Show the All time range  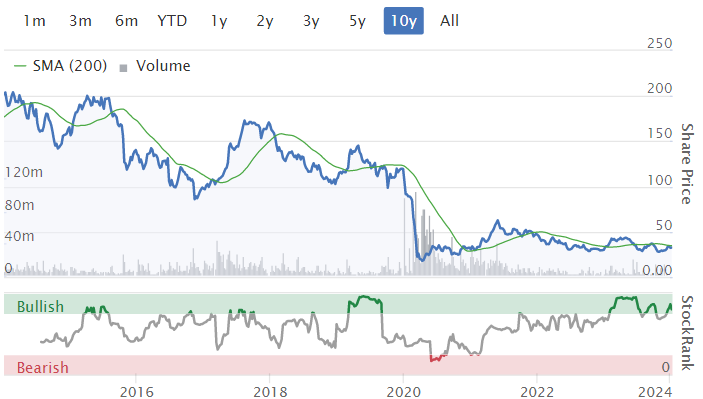(449, 21)
